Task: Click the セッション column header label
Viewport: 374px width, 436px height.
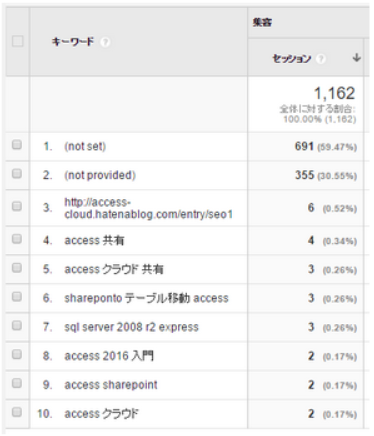Action: [x=292, y=59]
